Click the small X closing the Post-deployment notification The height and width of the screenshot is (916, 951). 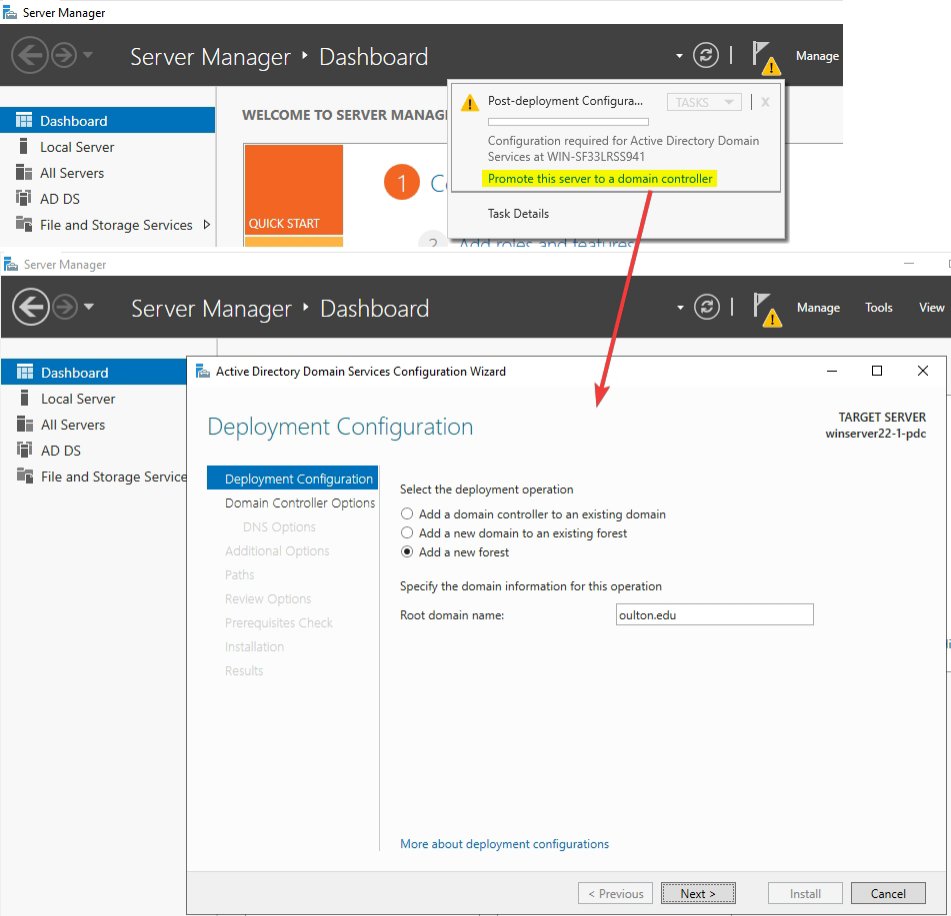coord(765,102)
